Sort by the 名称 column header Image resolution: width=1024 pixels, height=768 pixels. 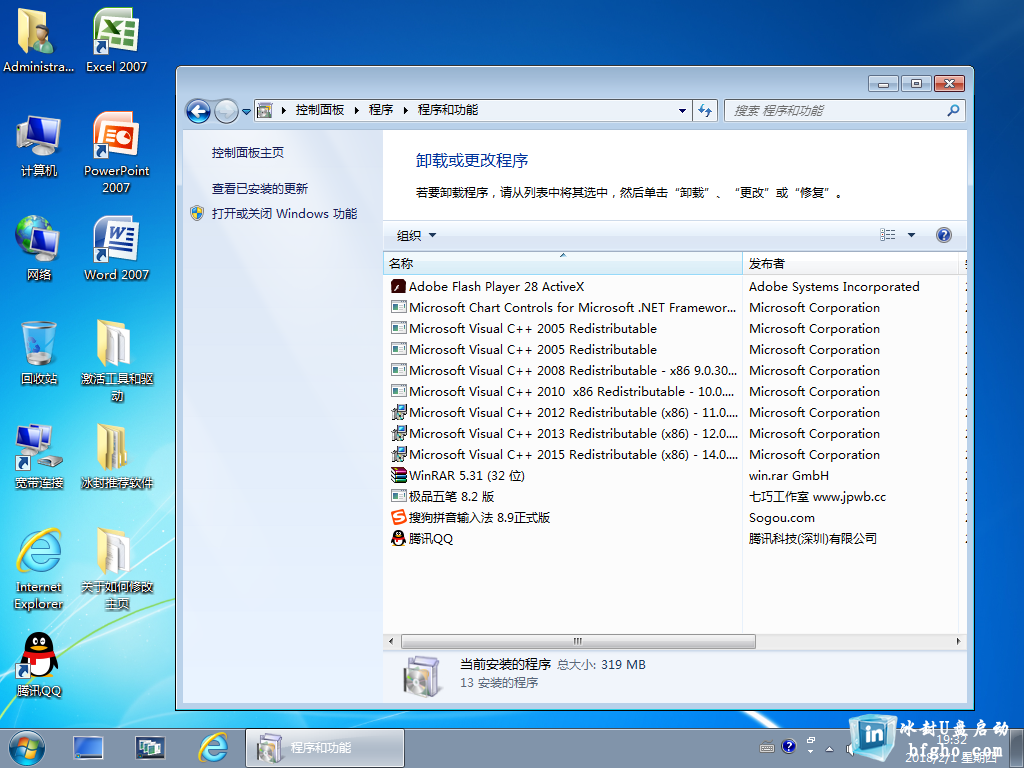[x=562, y=263]
